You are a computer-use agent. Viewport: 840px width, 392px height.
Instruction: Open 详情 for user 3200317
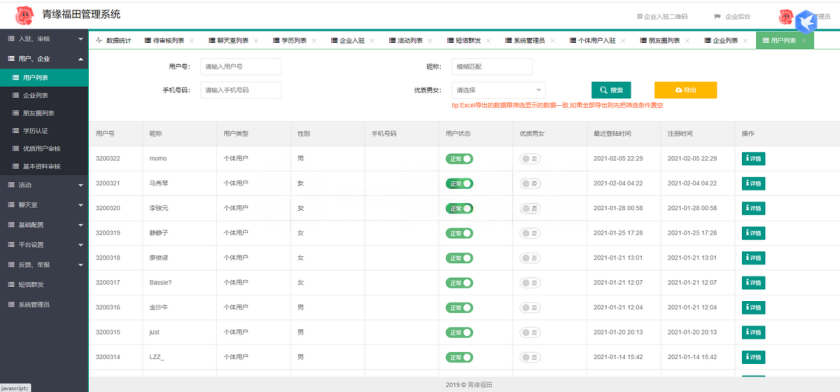pyautogui.click(x=753, y=283)
